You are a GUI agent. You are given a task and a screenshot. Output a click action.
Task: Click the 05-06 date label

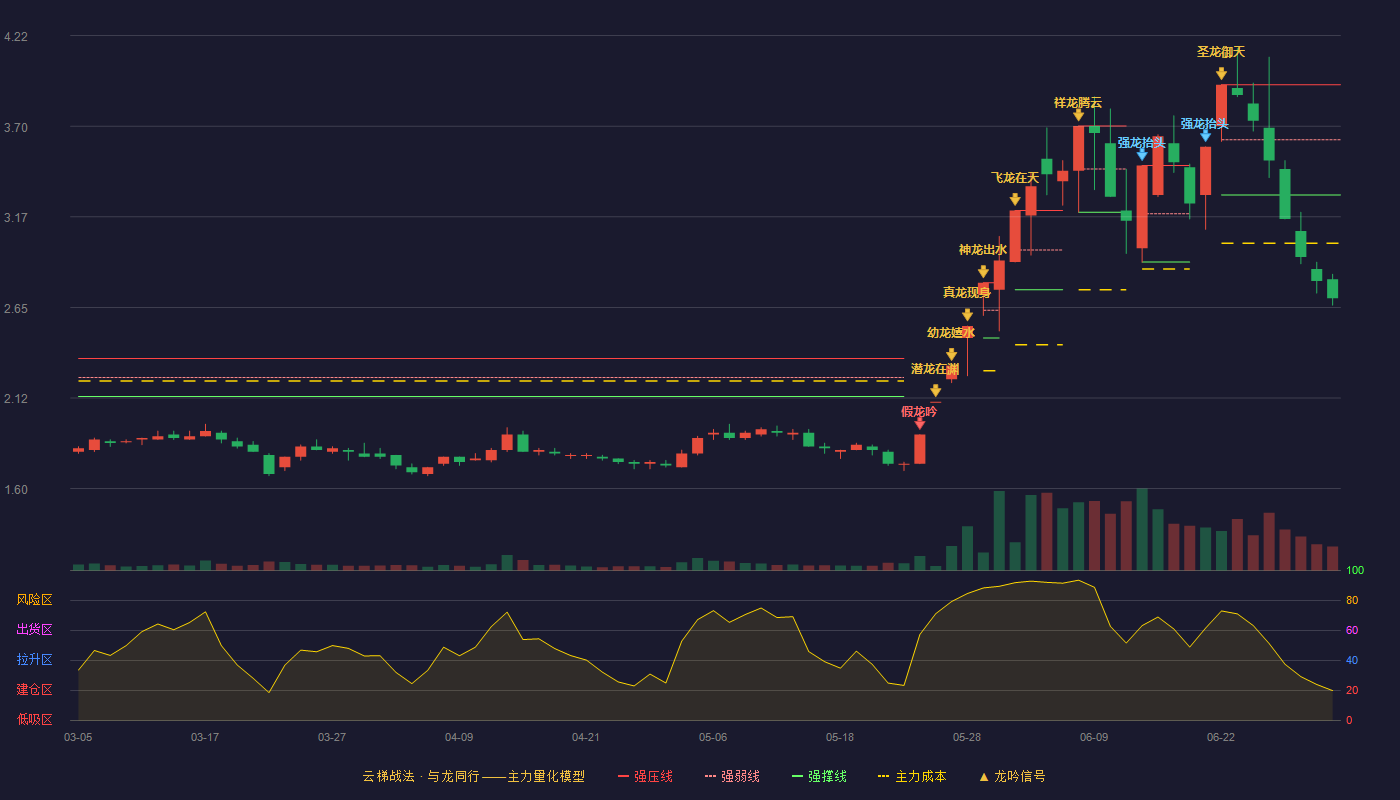point(713,737)
